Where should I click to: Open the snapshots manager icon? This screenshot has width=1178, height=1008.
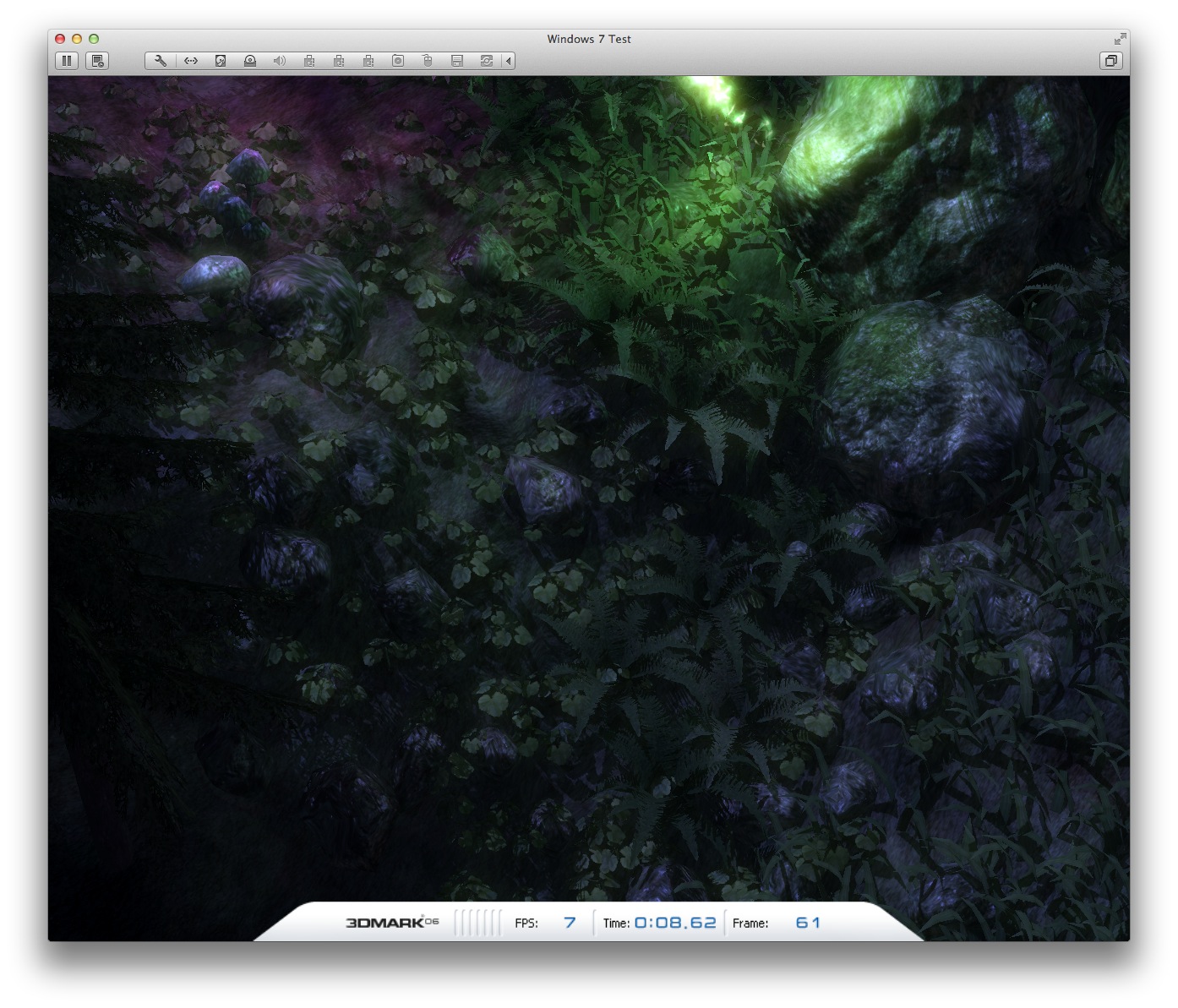pos(97,61)
